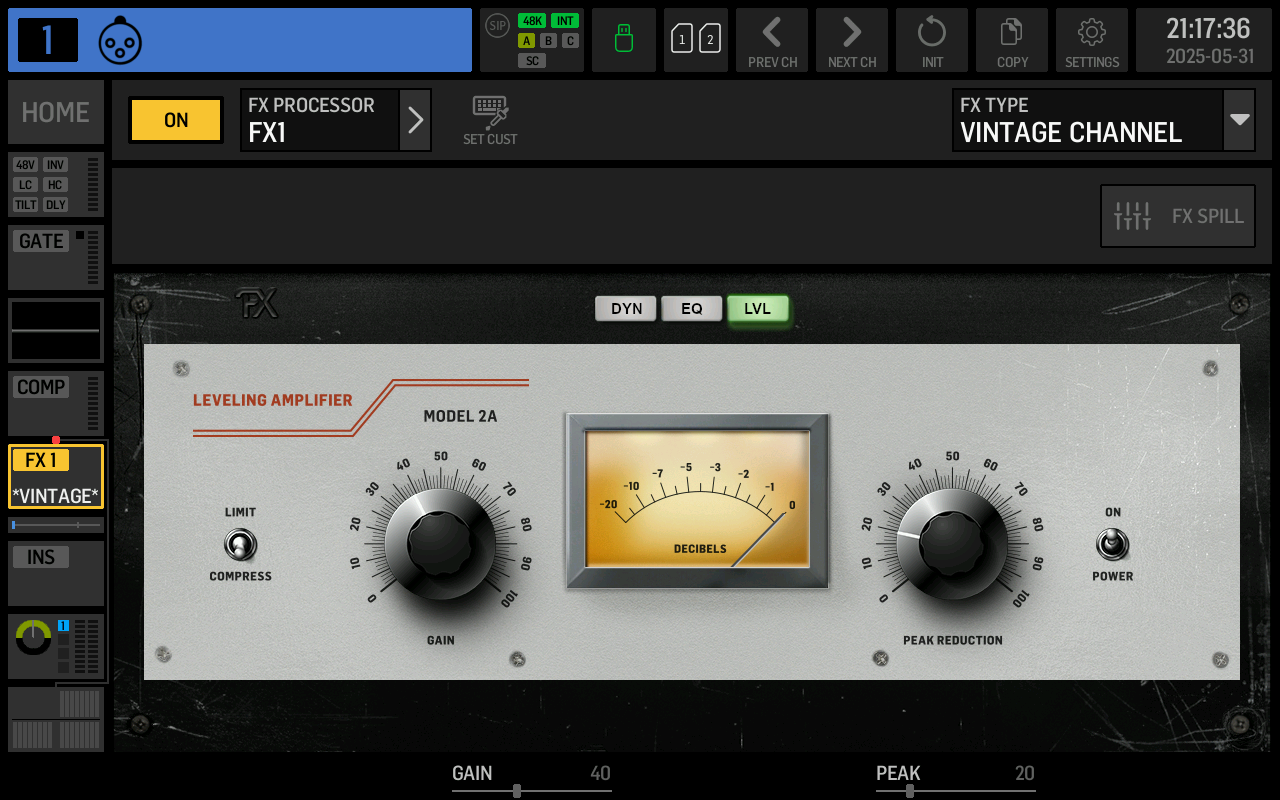Expand the FX PROCESSOR FX1 chevron
The image size is (1280, 800).
click(x=416, y=120)
